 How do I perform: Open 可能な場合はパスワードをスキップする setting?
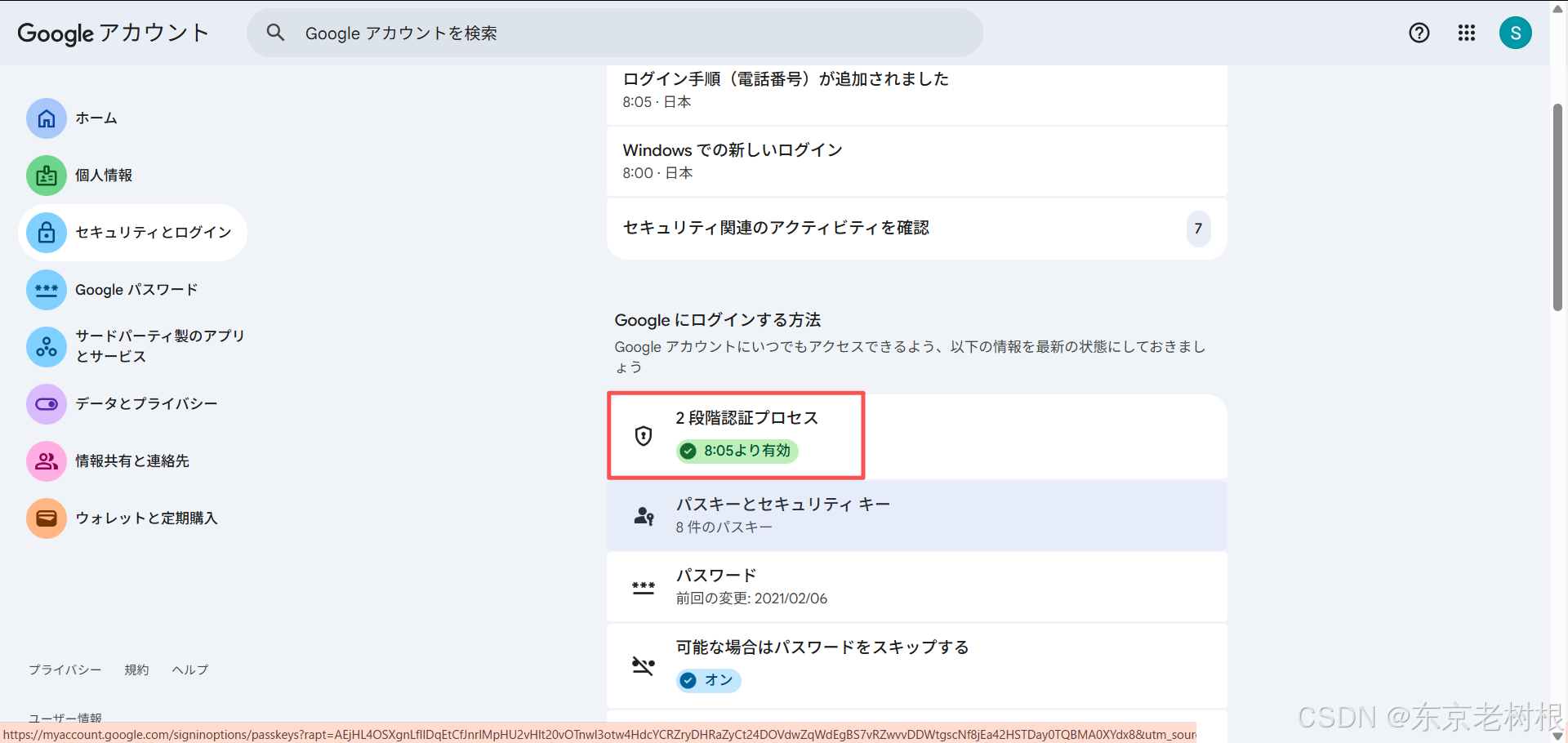click(x=916, y=665)
